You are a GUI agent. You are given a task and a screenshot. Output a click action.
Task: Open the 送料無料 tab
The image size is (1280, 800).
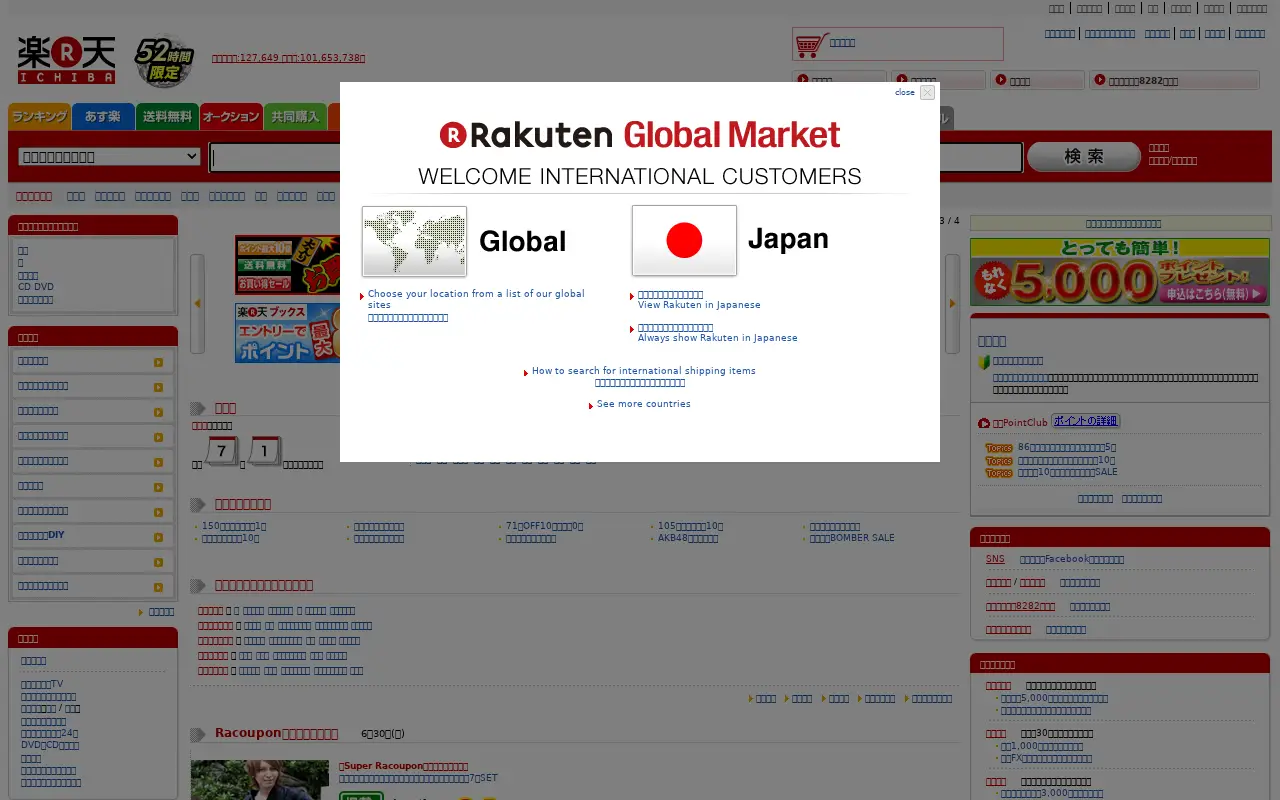(x=167, y=117)
